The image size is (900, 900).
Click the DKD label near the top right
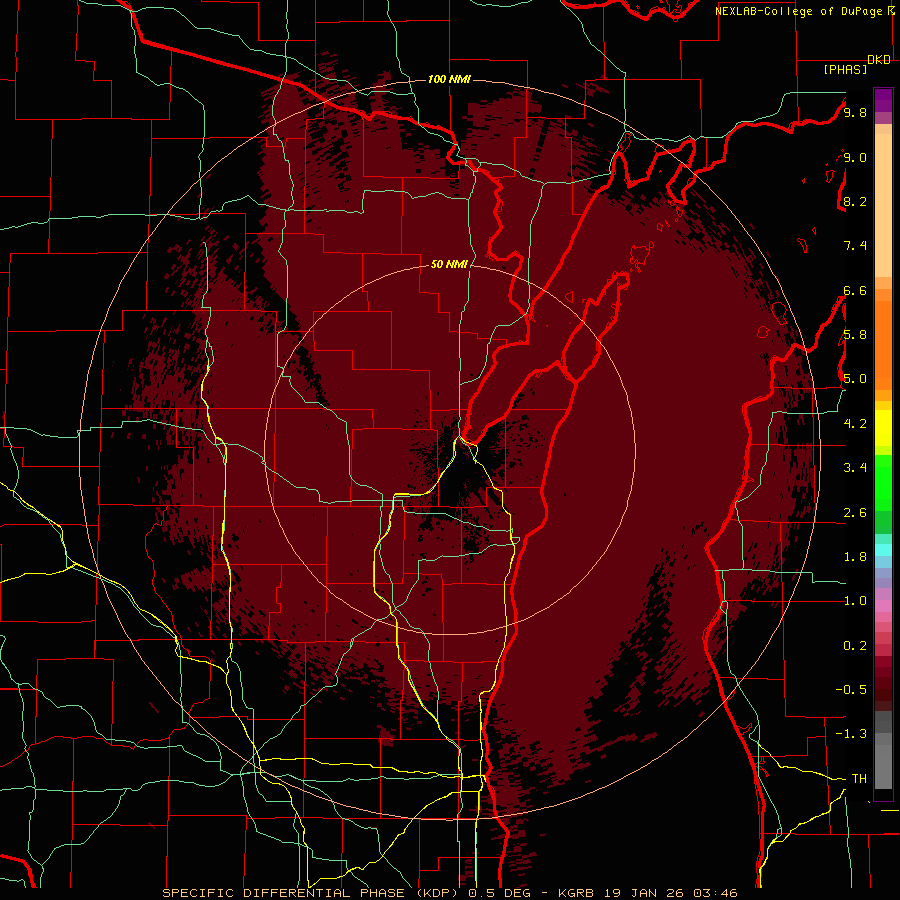tap(879, 60)
